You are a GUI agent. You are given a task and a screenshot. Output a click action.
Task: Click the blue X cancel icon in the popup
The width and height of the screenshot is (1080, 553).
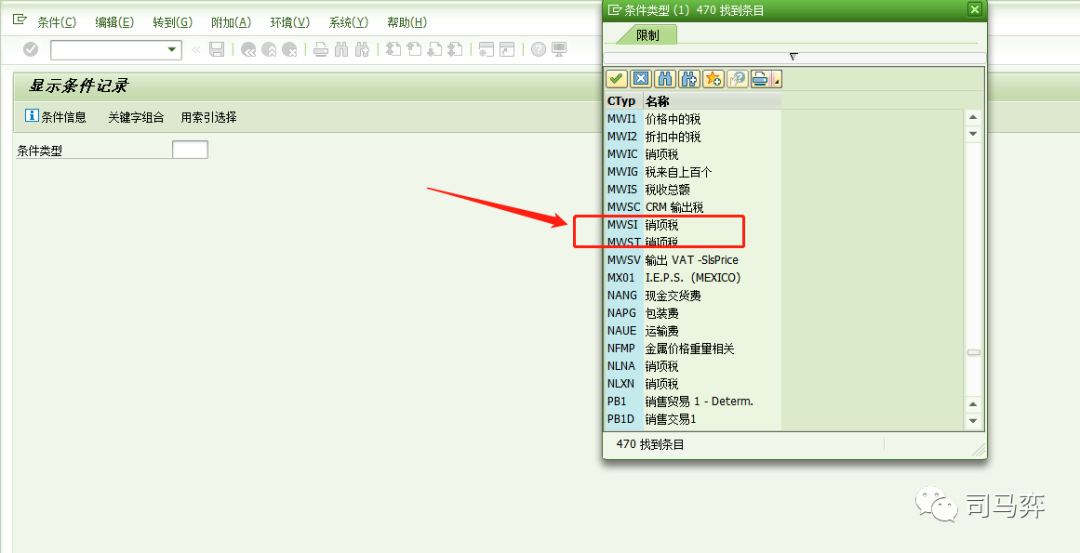pos(641,79)
